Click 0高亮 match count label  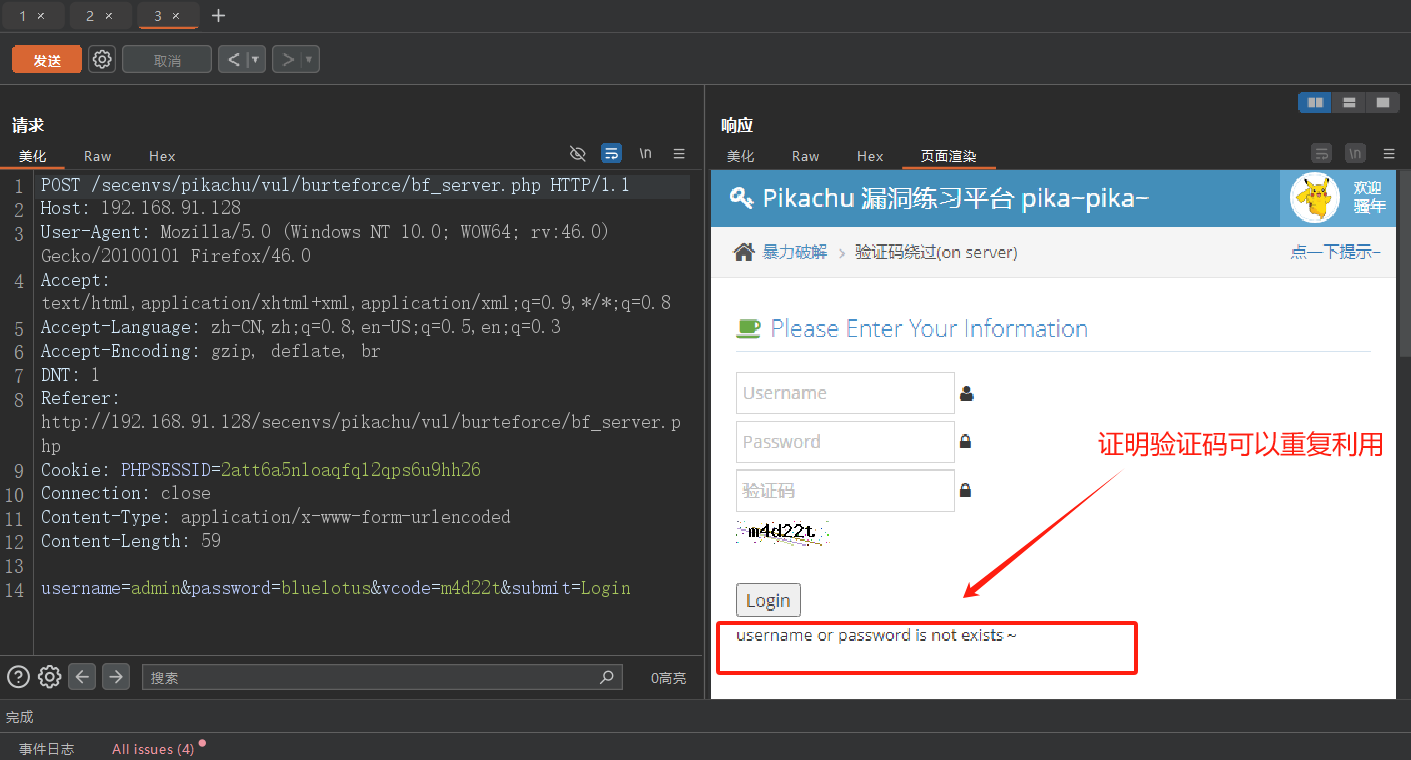click(x=668, y=678)
